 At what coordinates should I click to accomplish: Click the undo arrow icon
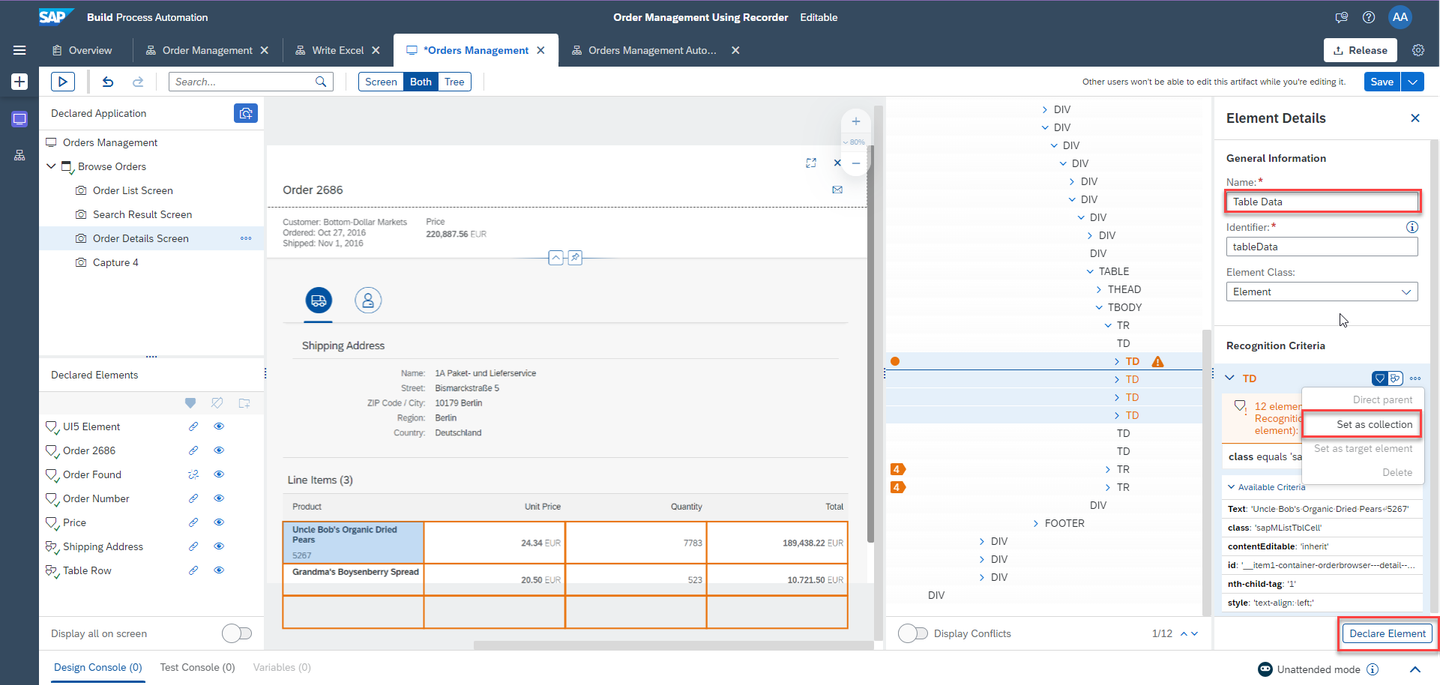(x=108, y=82)
